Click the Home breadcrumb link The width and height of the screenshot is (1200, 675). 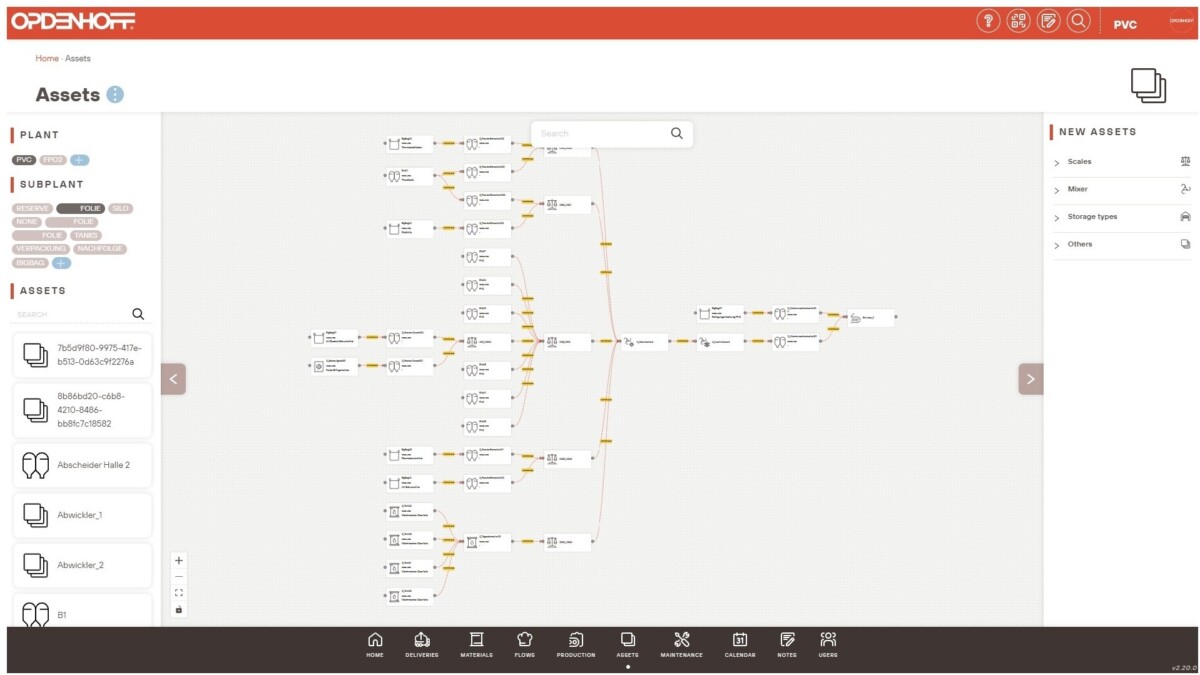47,59
